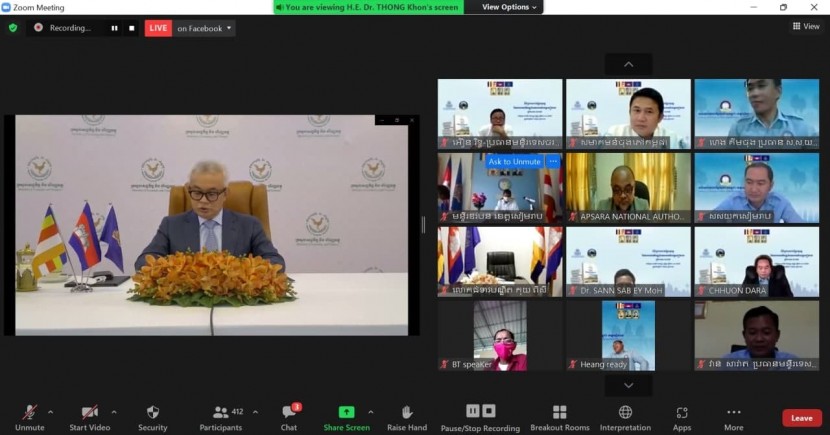Image resolution: width=830 pixels, height=435 pixels.
Task: Open the Security shield options
Action: [x=152, y=412]
